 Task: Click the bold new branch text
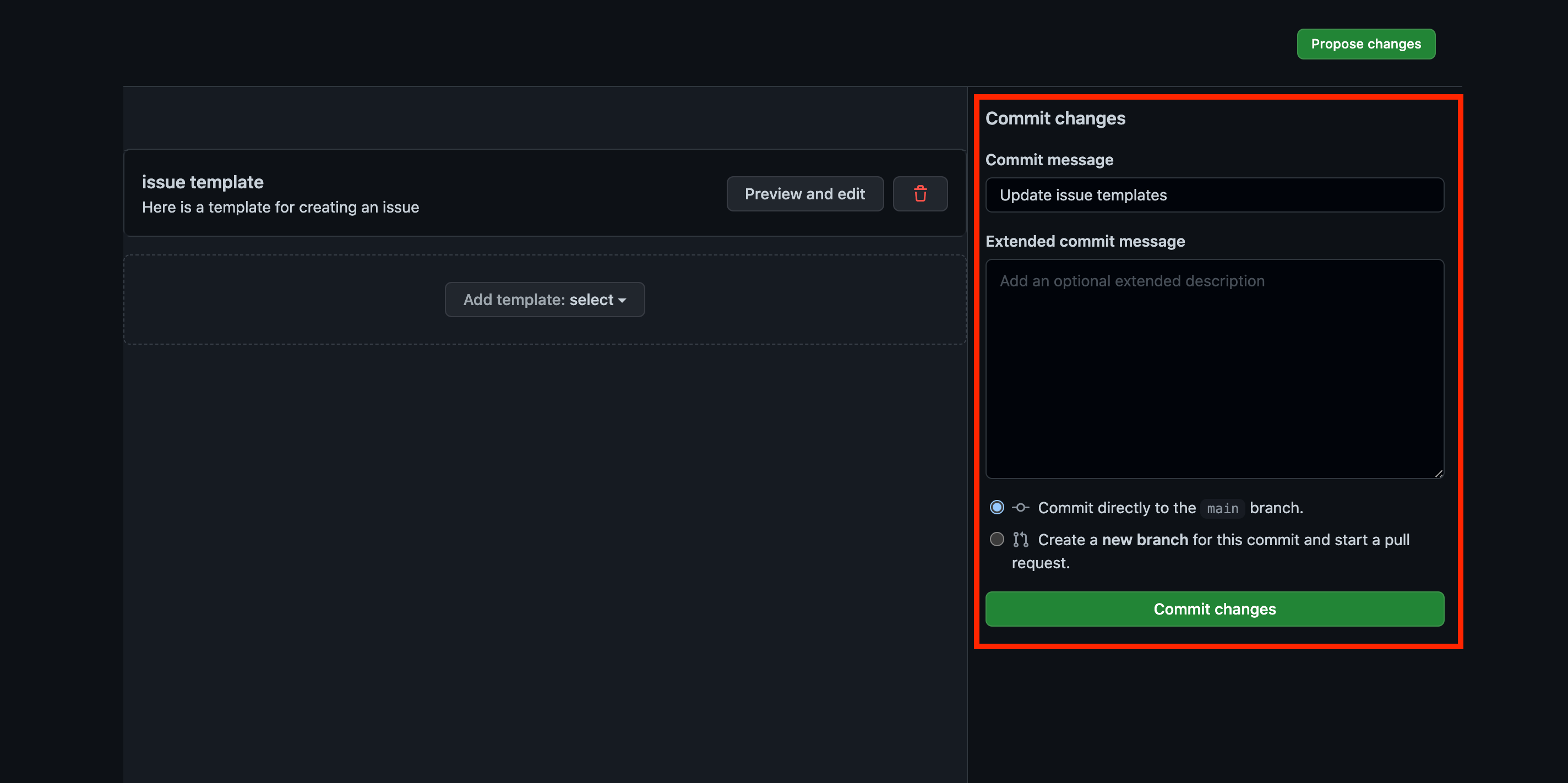[x=1145, y=540]
